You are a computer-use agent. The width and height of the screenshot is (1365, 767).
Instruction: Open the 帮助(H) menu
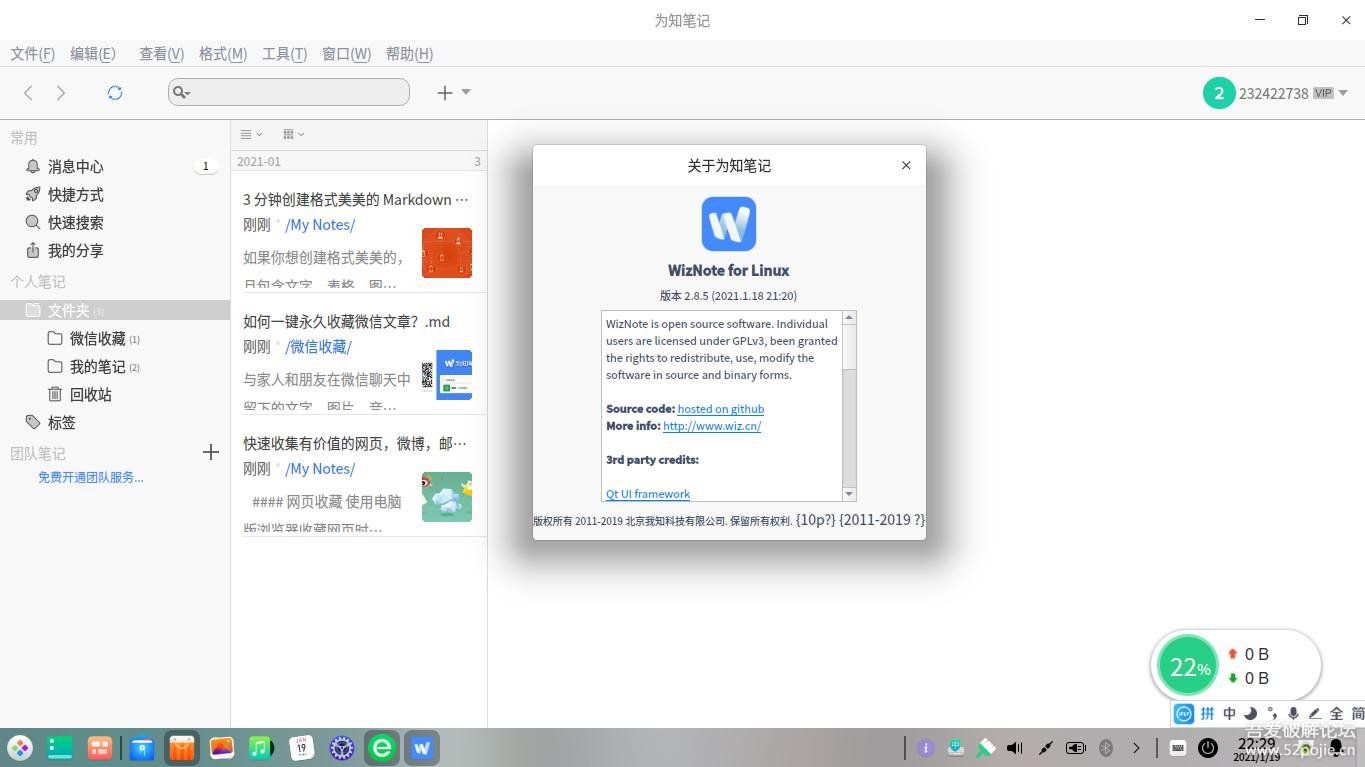(409, 54)
